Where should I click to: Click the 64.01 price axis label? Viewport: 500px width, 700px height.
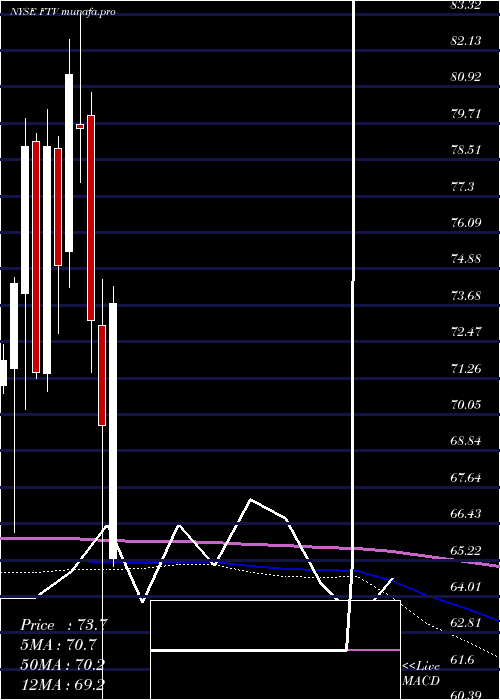tap(466, 586)
